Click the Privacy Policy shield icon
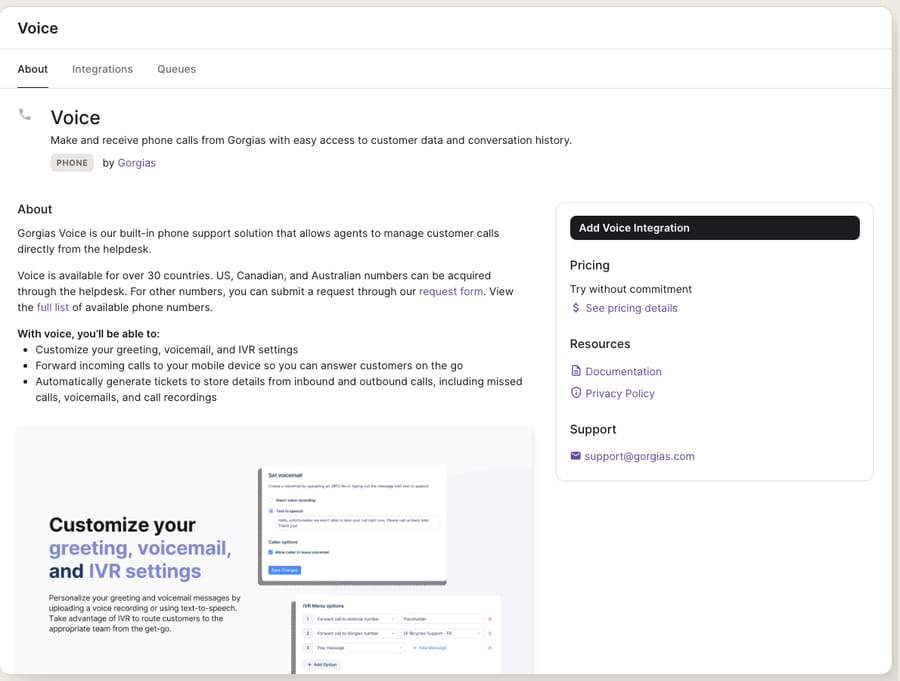 pyautogui.click(x=576, y=393)
